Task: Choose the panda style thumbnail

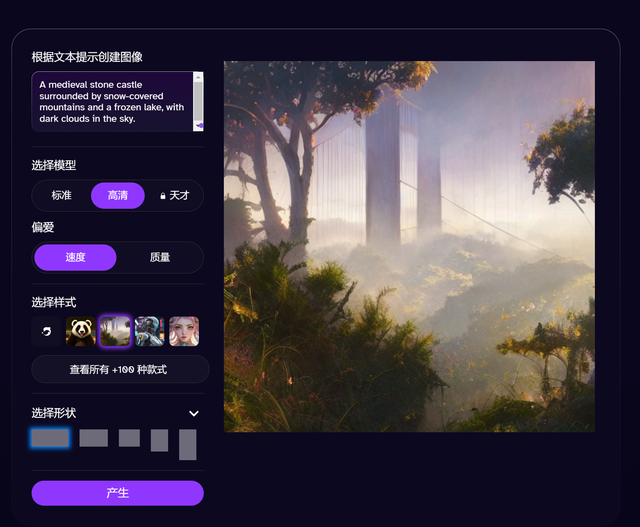Action: (81, 331)
